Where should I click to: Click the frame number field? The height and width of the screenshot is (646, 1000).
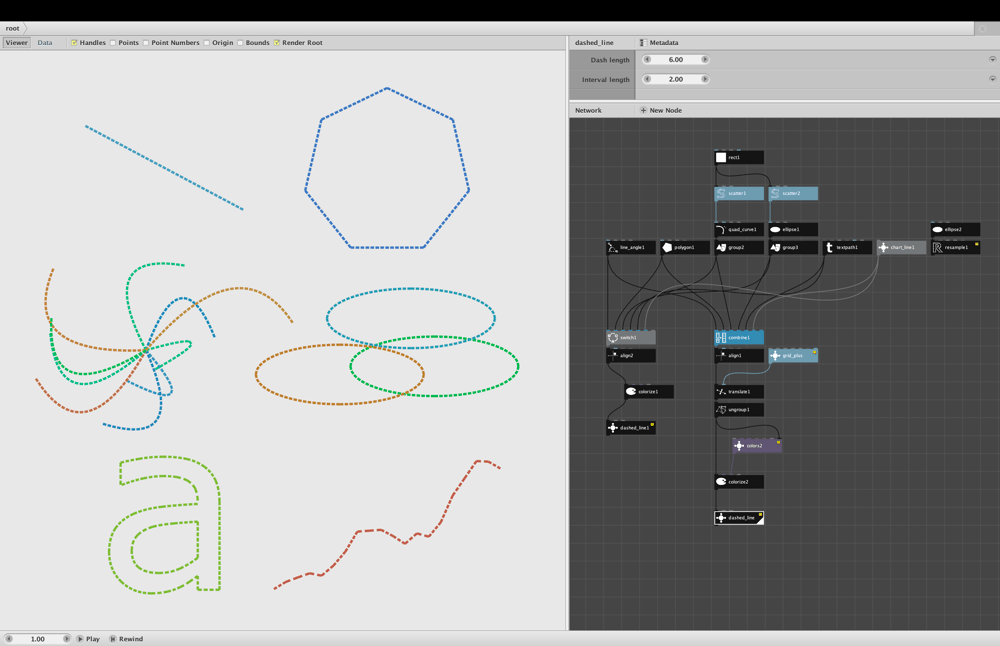coord(38,638)
